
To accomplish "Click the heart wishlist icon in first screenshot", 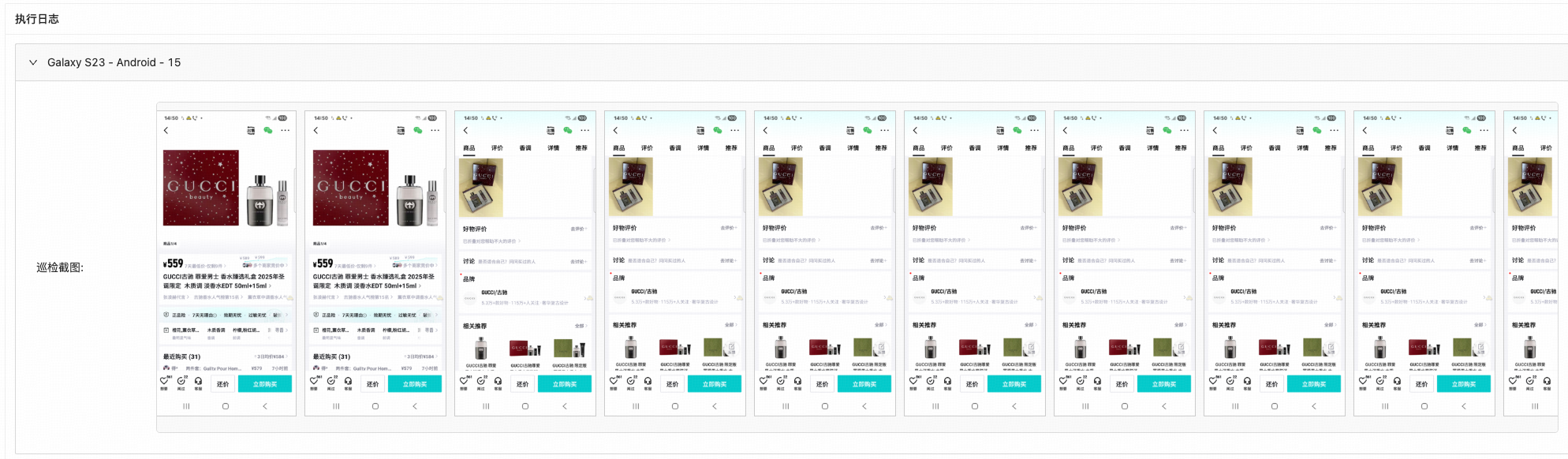I will pos(165,382).
